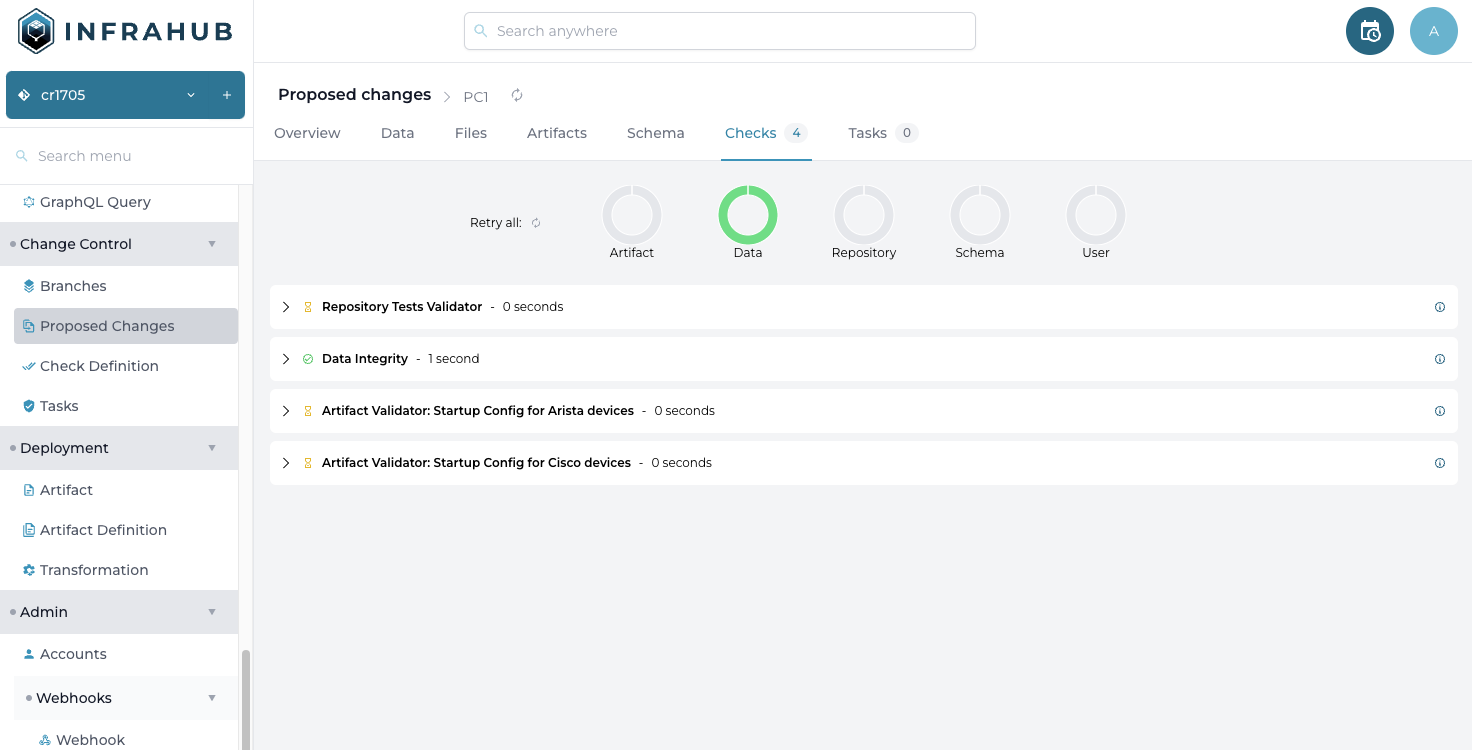Click the Proposed changes breadcrumb link
The image size is (1472, 750).
click(x=354, y=95)
